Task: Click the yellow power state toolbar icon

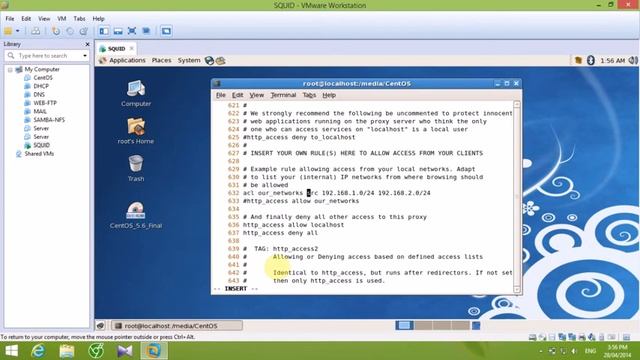Action: click(8, 31)
